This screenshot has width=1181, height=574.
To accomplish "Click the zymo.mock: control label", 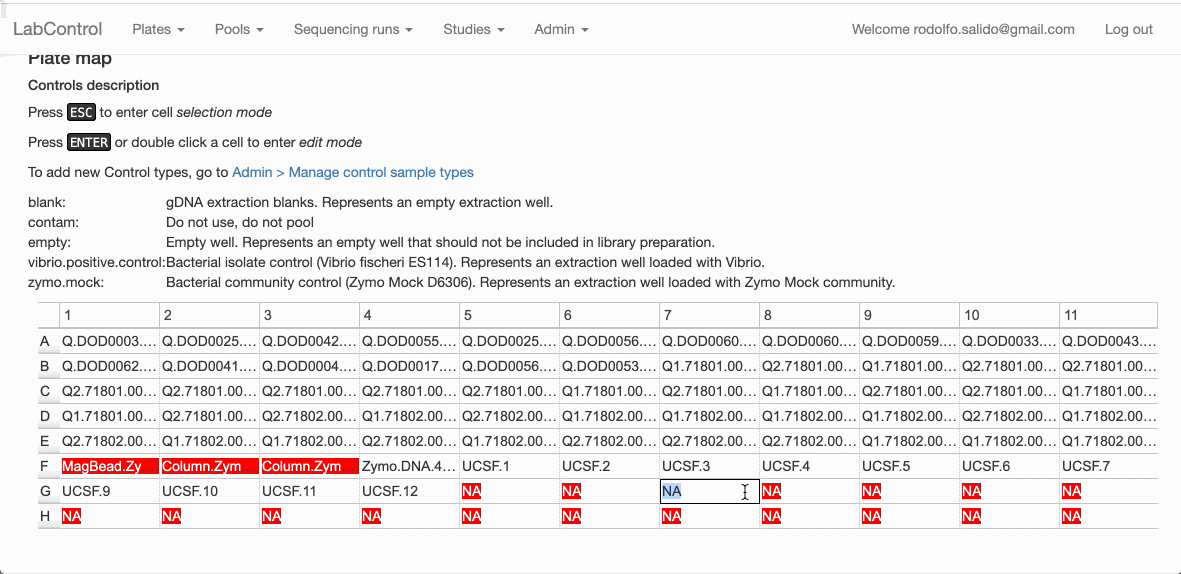I will [66, 283].
